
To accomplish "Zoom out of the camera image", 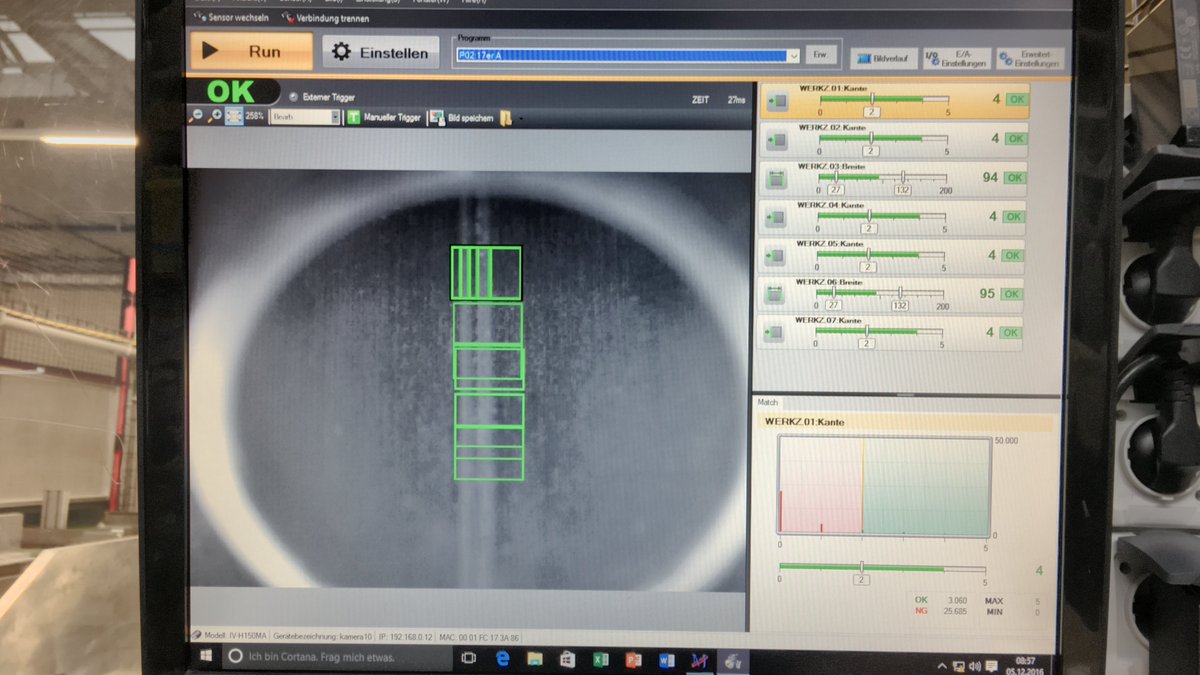I will (x=197, y=117).
